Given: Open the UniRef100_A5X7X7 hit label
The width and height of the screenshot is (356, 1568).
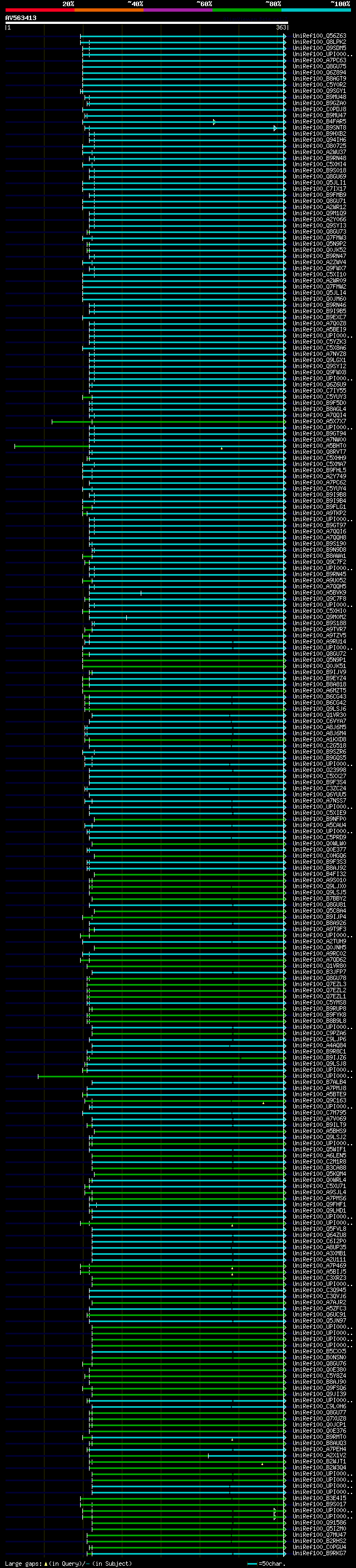Looking at the screenshot, I should (x=319, y=421).
